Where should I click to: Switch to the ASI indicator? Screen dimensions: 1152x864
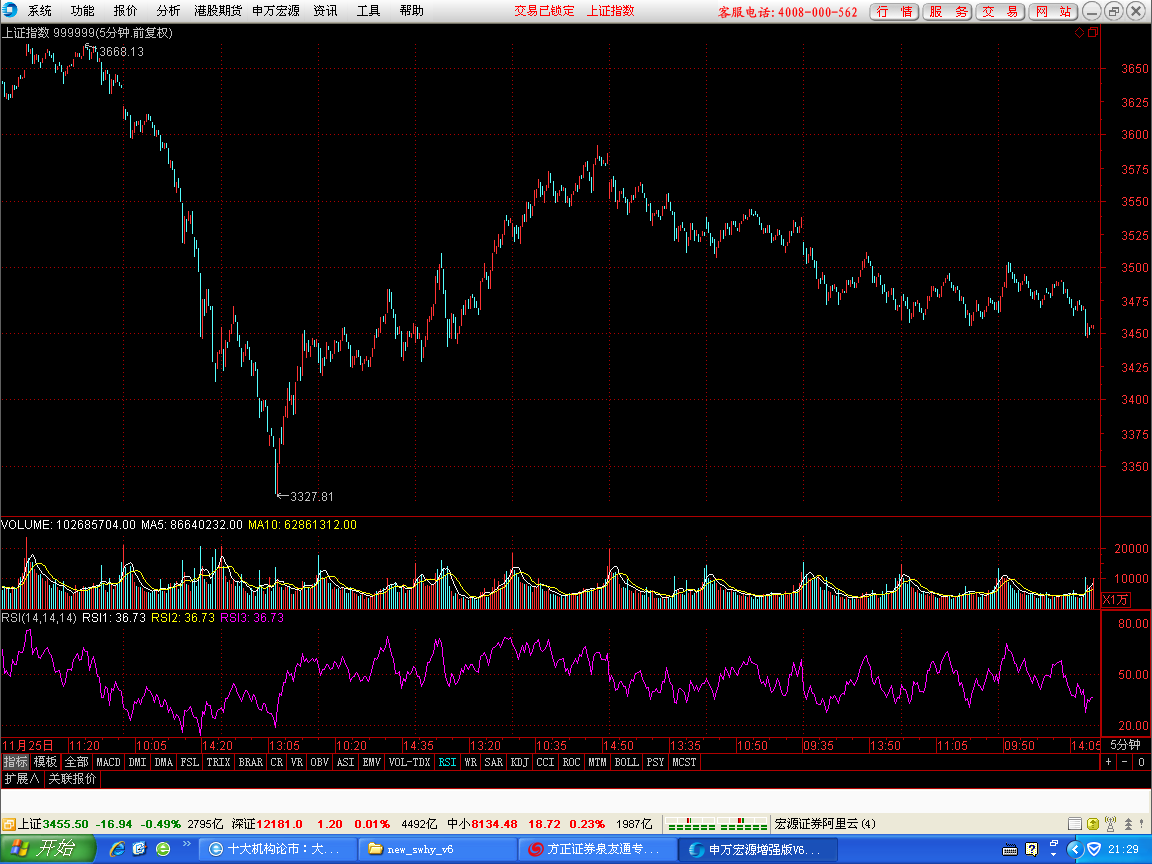click(x=345, y=762)
